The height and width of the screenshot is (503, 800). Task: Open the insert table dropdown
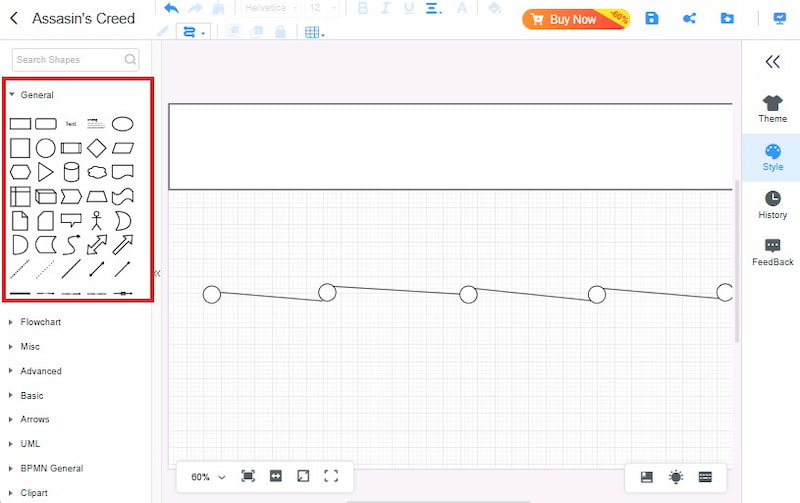pos(314,32)
